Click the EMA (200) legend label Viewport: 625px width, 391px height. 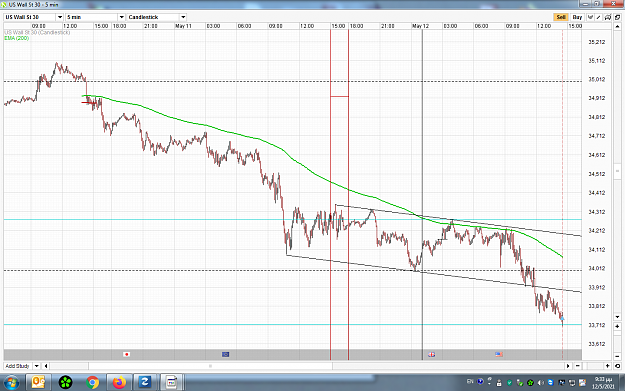17,38
